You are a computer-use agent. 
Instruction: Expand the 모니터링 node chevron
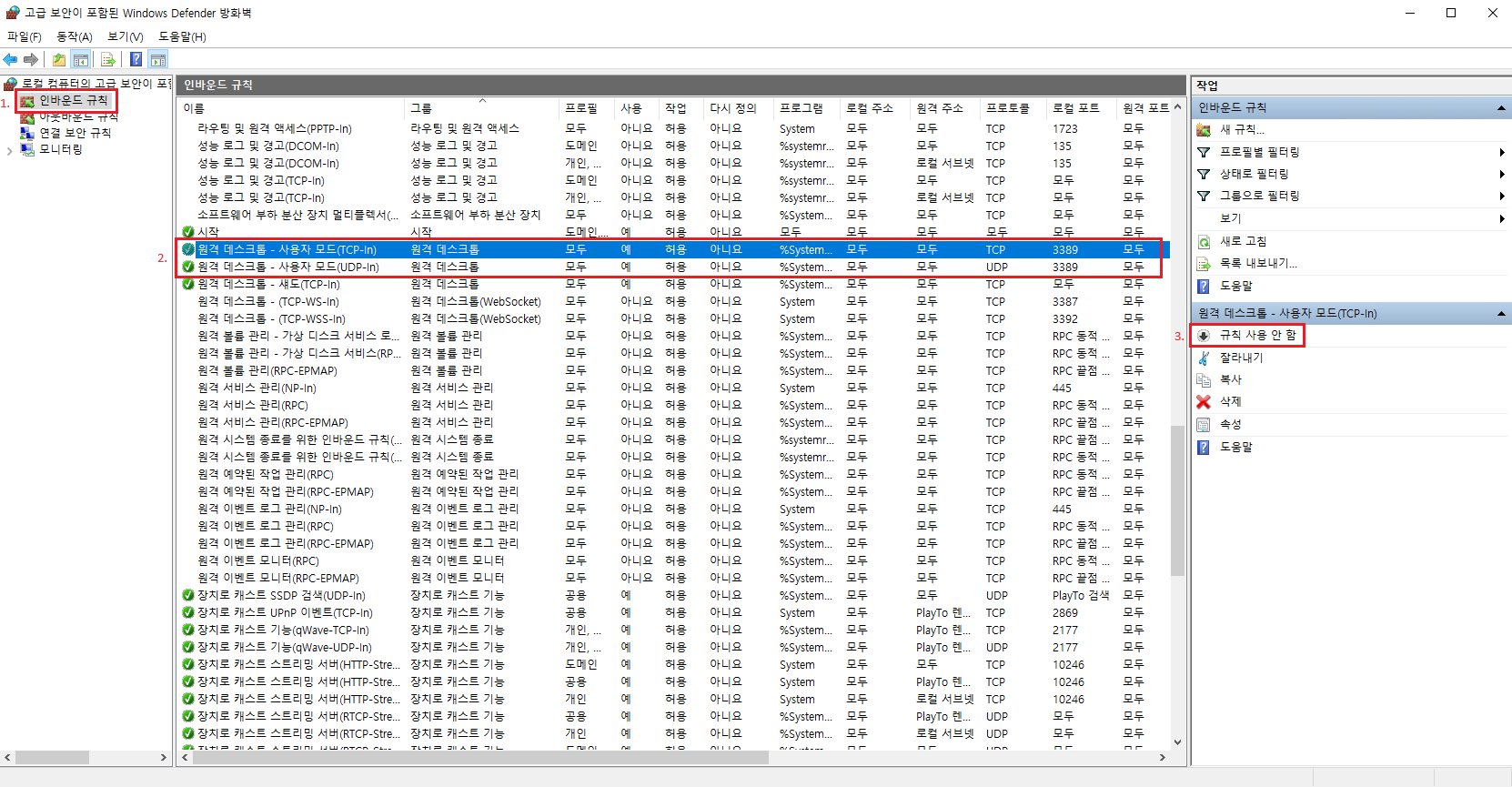(9, 150)
